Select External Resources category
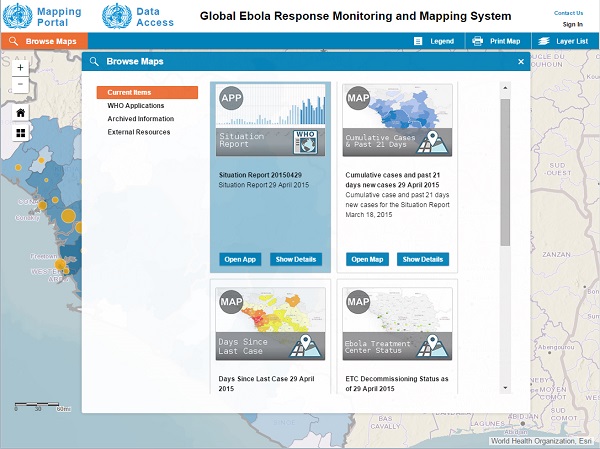This screenshot has width=600, height=449. tap(139, 132)
